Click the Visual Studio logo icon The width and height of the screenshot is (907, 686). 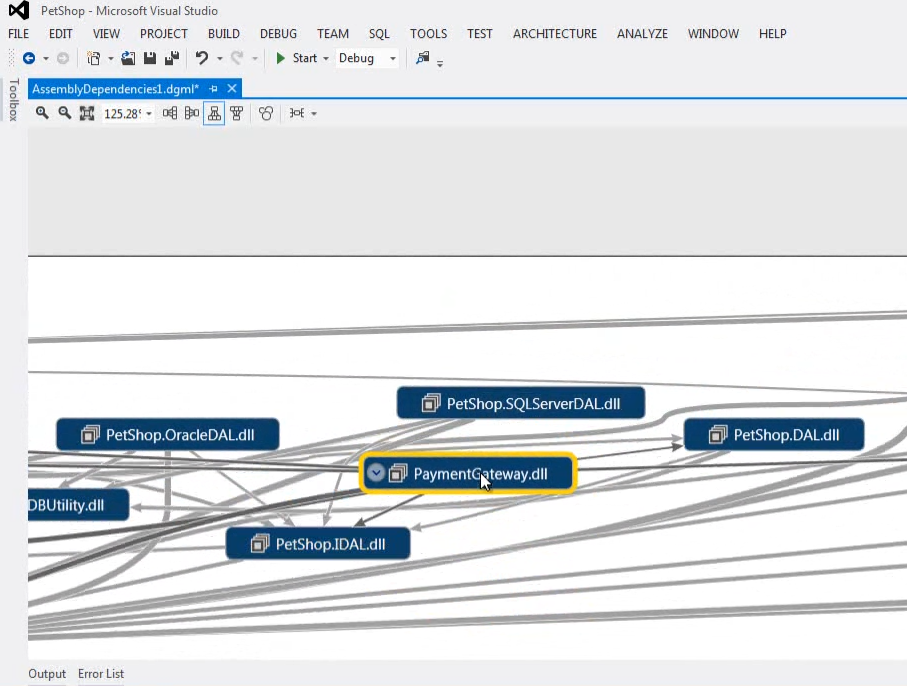pyautogui.click(x=19, y=10)
